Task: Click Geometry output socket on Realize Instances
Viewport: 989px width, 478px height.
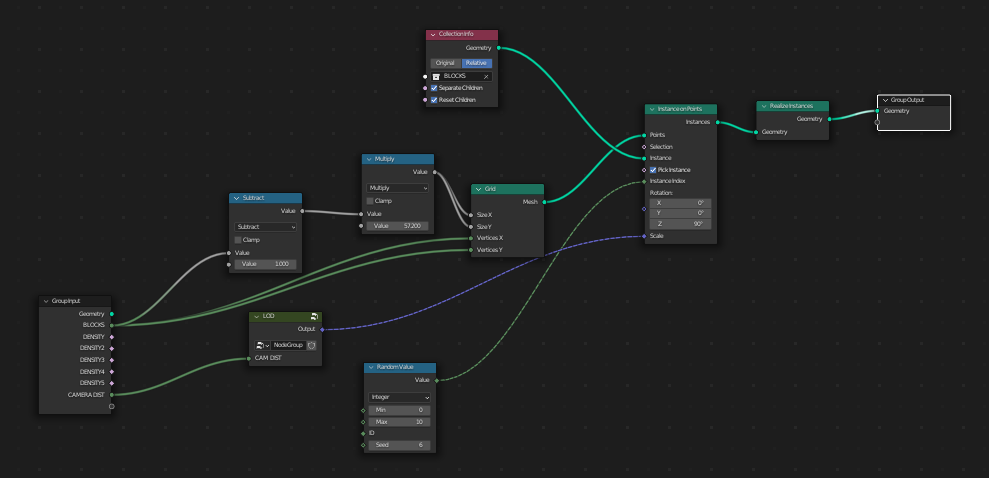Action: pos(829,119)
